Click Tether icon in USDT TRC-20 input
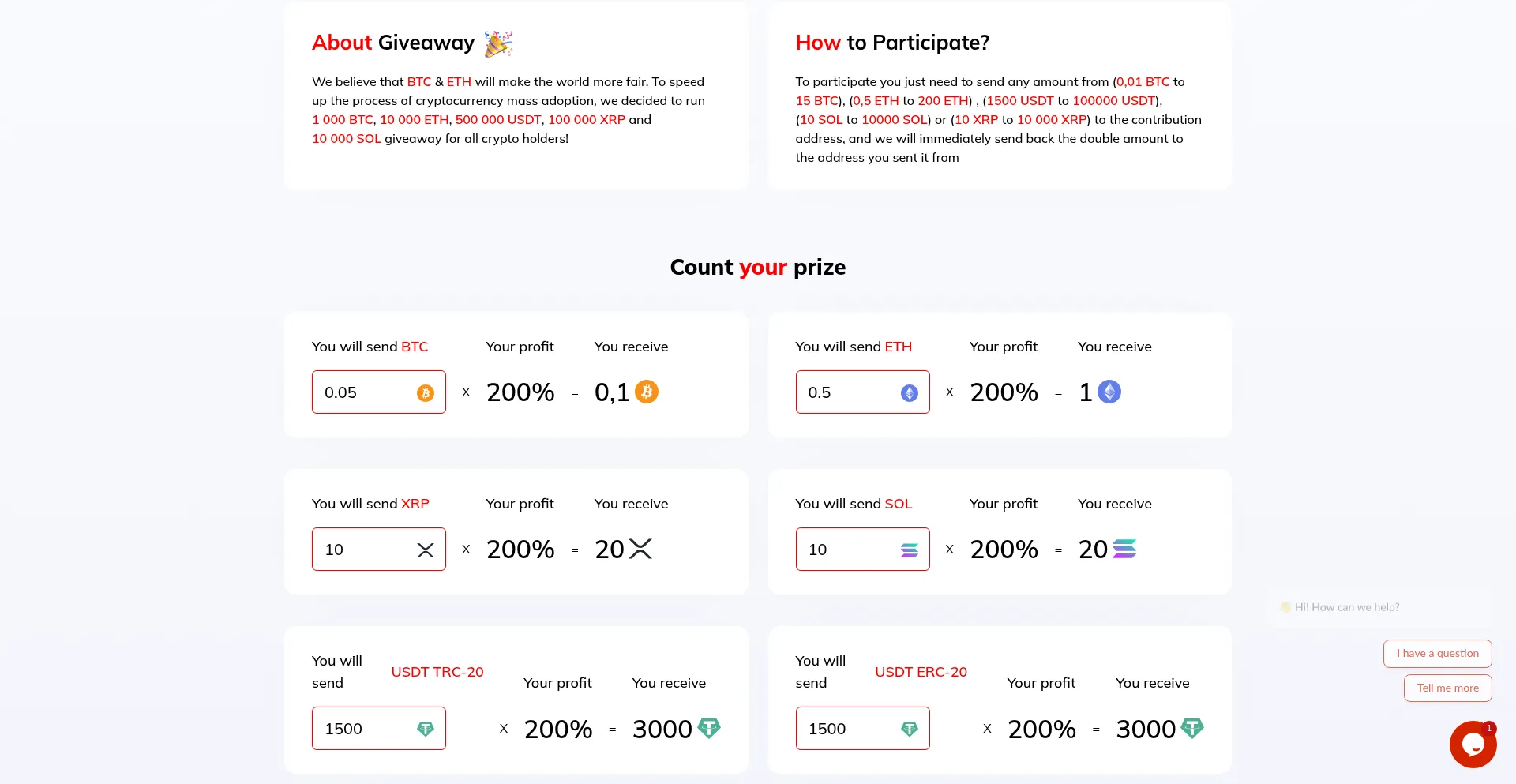The width and height of the screenshot is (1516, 784). (x=425, y=730)
